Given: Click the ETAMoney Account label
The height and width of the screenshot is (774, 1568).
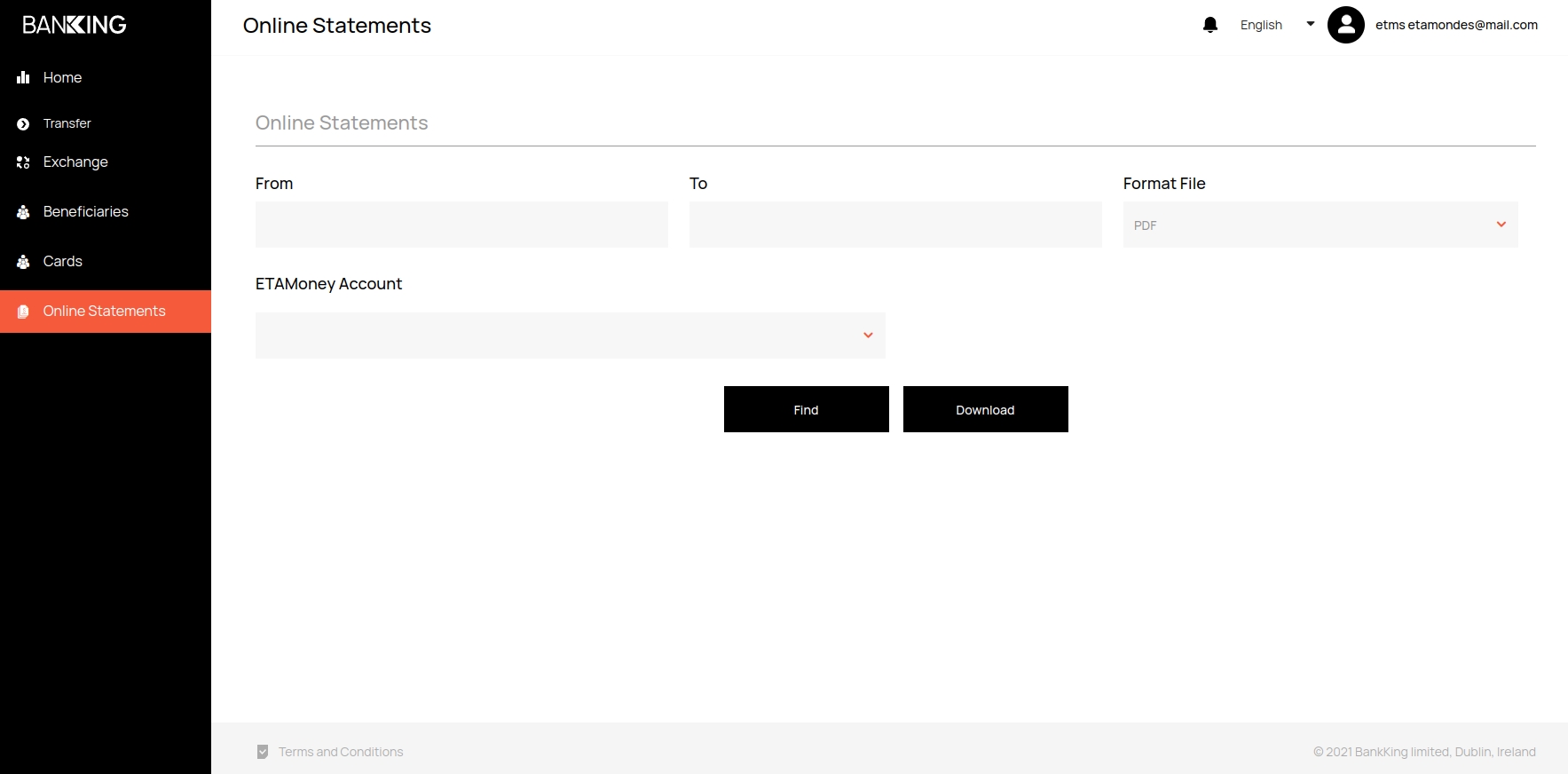Looking at the screenshot, I should pos(328,284).
